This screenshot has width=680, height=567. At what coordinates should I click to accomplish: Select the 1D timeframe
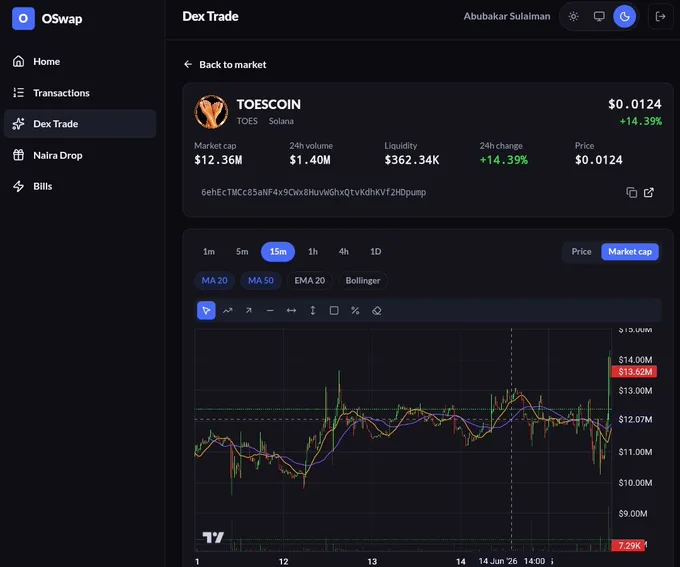click(x=376, y=252)
